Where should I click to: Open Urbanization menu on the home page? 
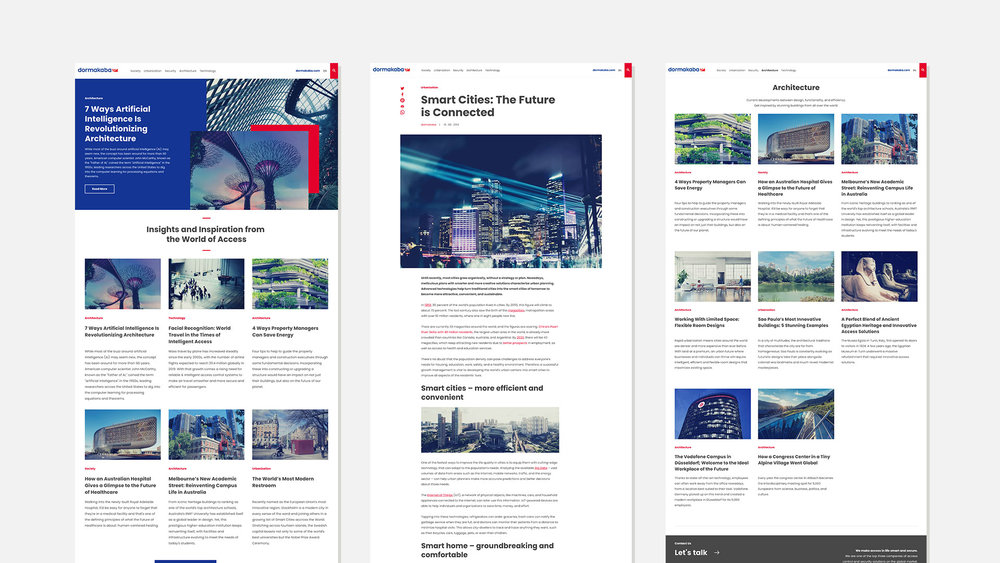pyautogui.click(x=152, y=71)
